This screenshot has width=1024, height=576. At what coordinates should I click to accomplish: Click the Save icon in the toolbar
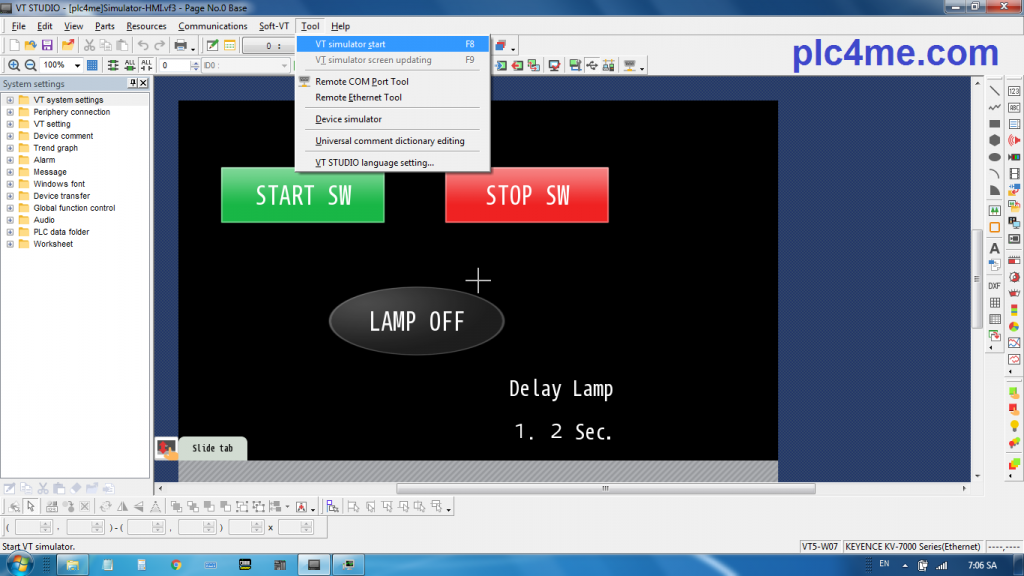(47, 45)
